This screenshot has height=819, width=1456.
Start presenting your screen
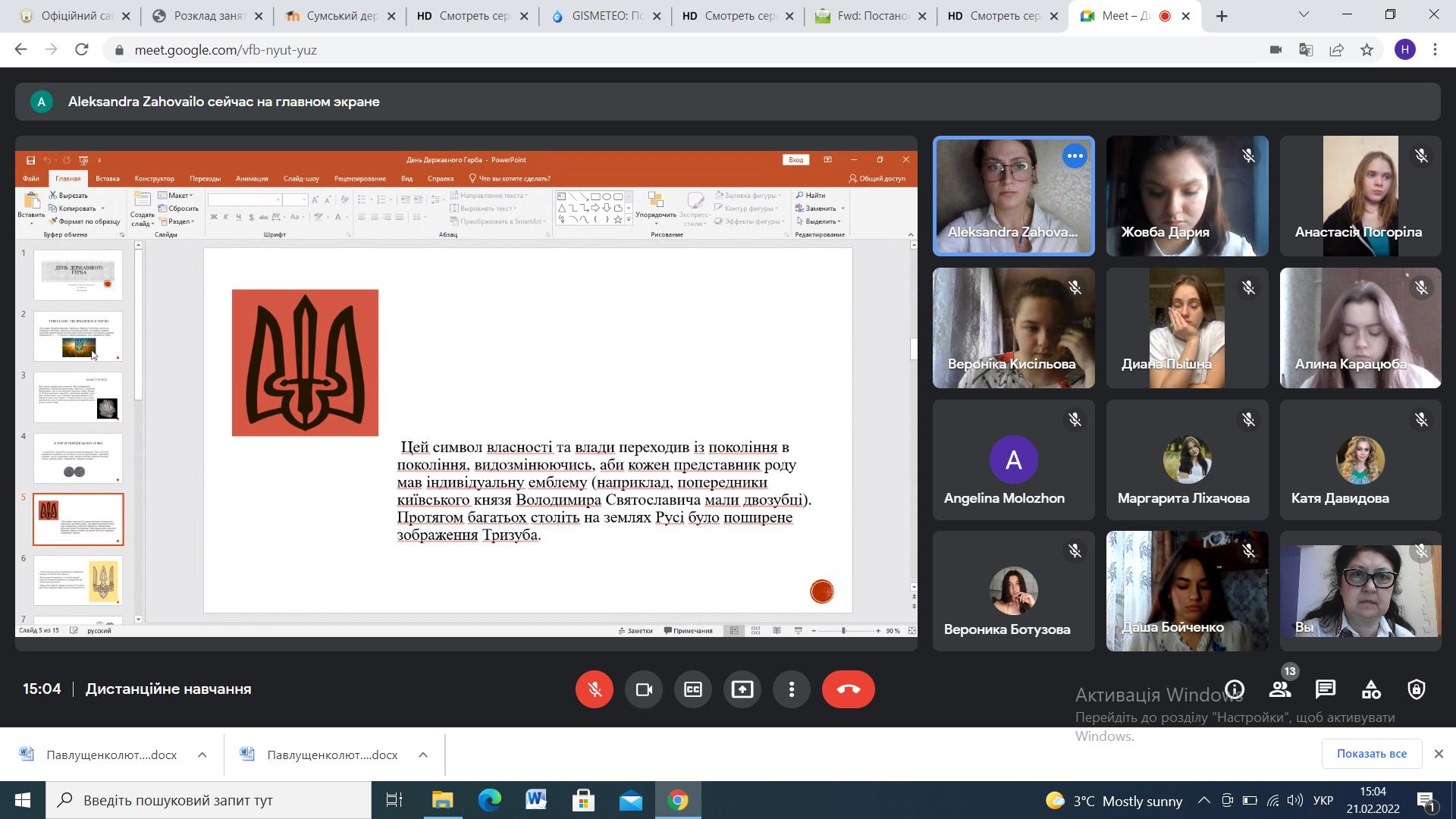[x=742, y=689]
